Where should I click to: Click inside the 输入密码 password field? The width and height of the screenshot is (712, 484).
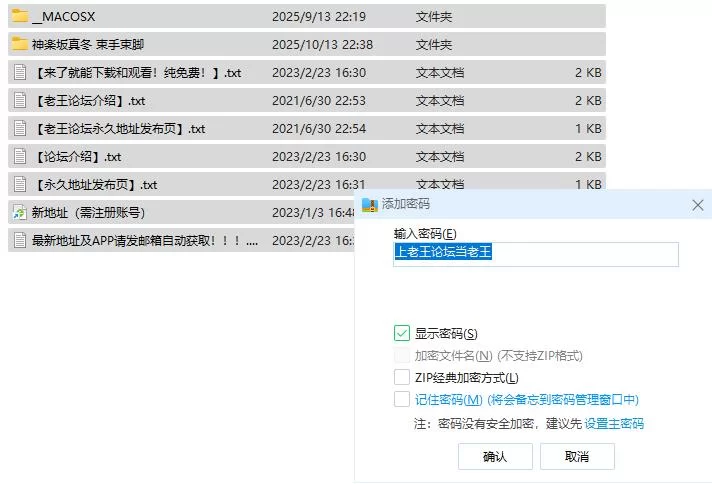[536, 254]
